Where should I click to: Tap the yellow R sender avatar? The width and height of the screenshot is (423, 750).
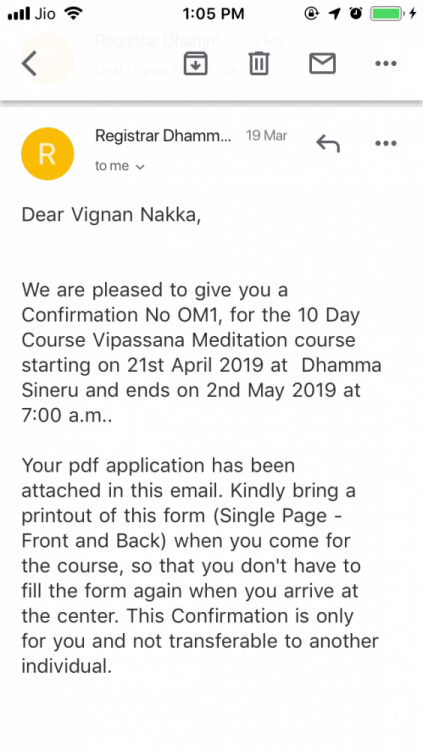tap(47, 154)
